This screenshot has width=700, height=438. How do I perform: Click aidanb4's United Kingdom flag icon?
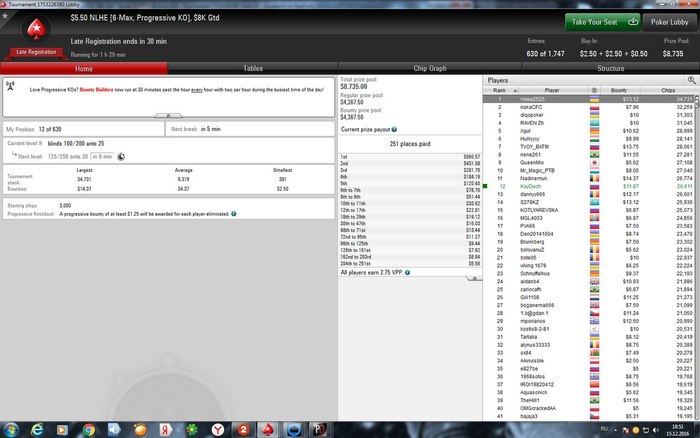[594, 281]
